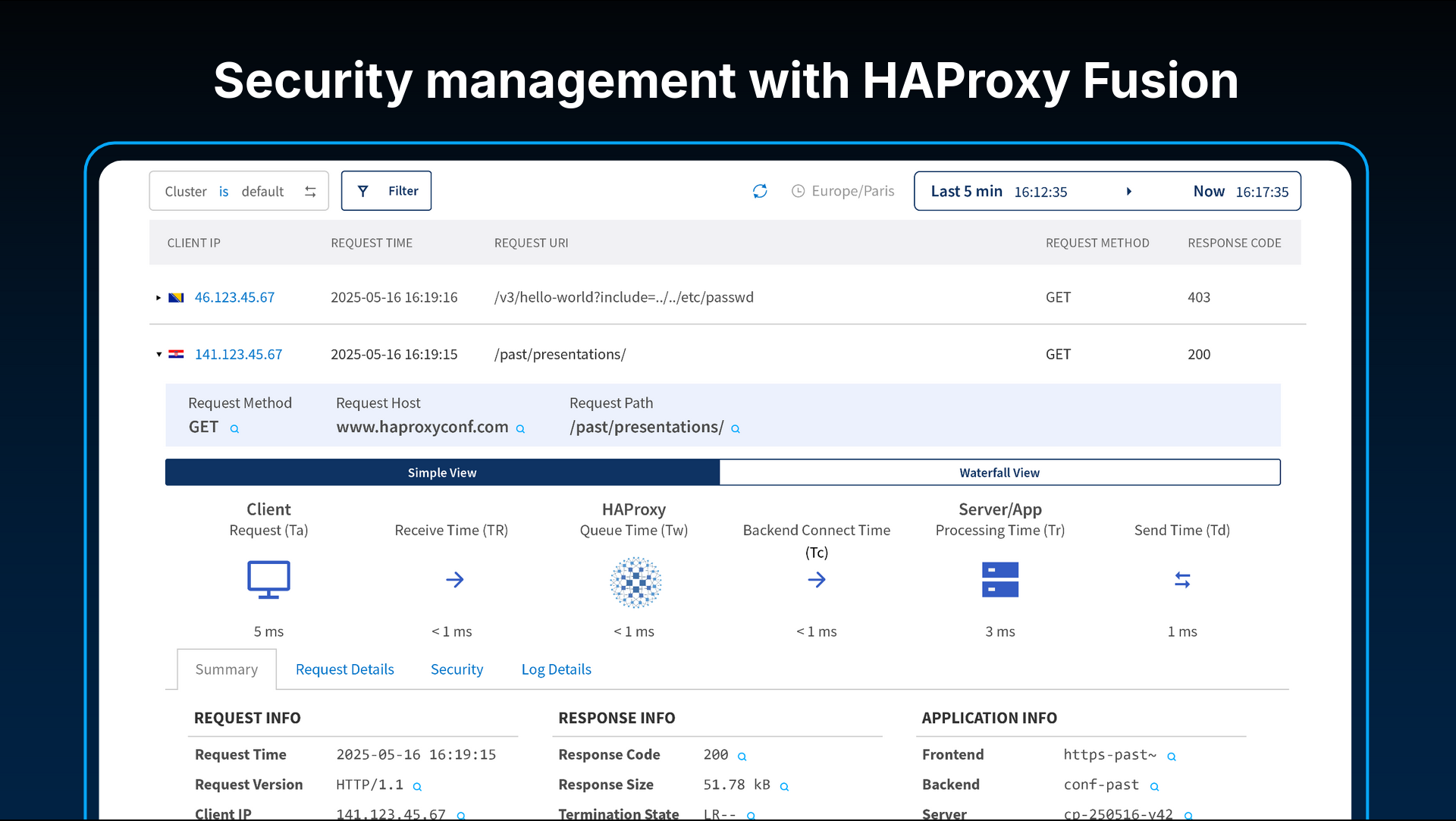Viewport: 1456px width, 821px height.
Task: Sort by RESPONSE CODE column header
Action: tap(1235, 243)
